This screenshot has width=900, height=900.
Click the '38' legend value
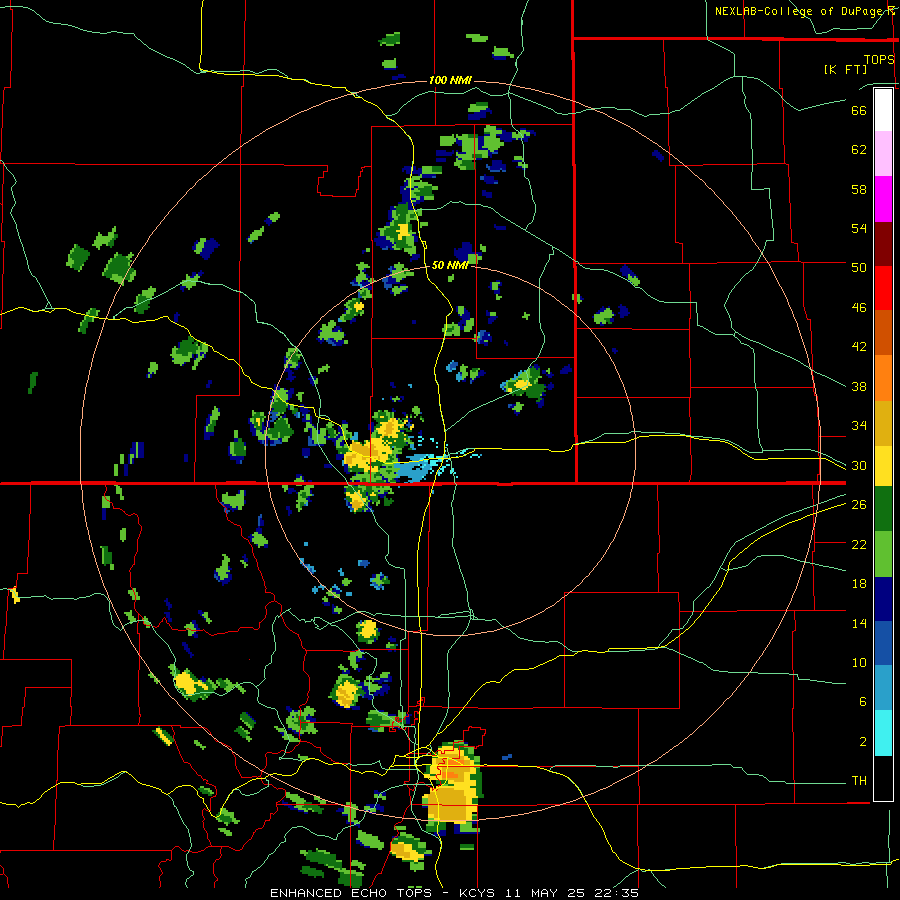[x=859, y=386]
